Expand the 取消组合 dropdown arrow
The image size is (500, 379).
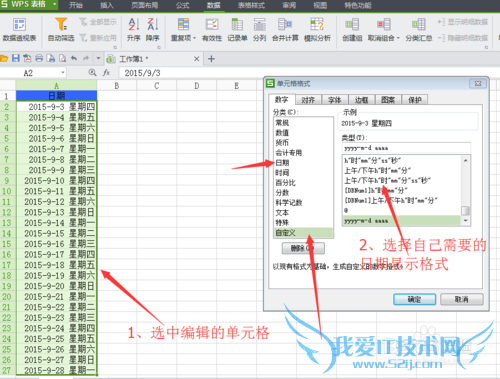tap(398, 38)
